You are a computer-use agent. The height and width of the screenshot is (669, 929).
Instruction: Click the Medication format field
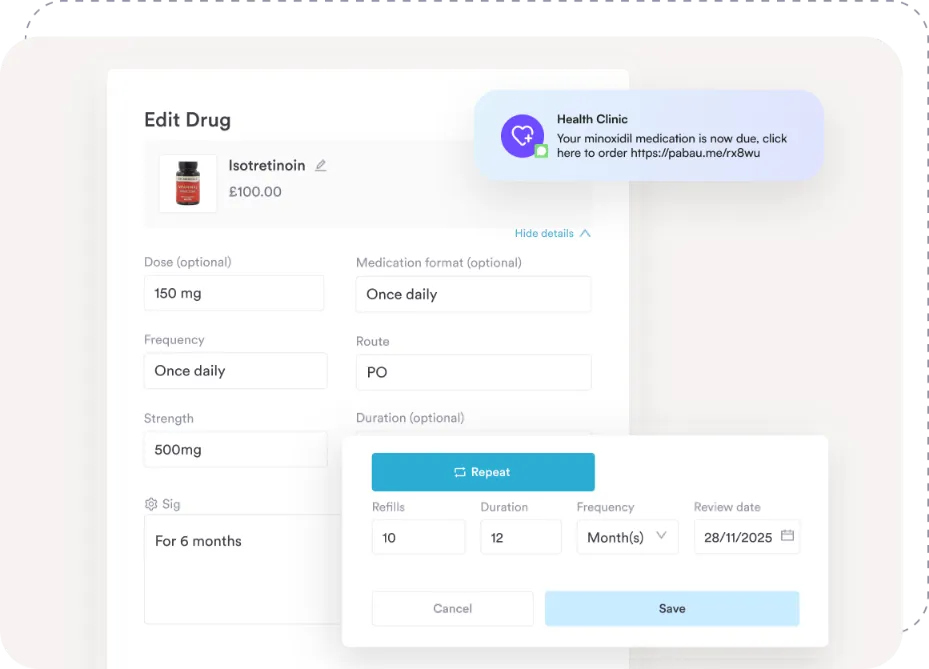tap(473, 294)
